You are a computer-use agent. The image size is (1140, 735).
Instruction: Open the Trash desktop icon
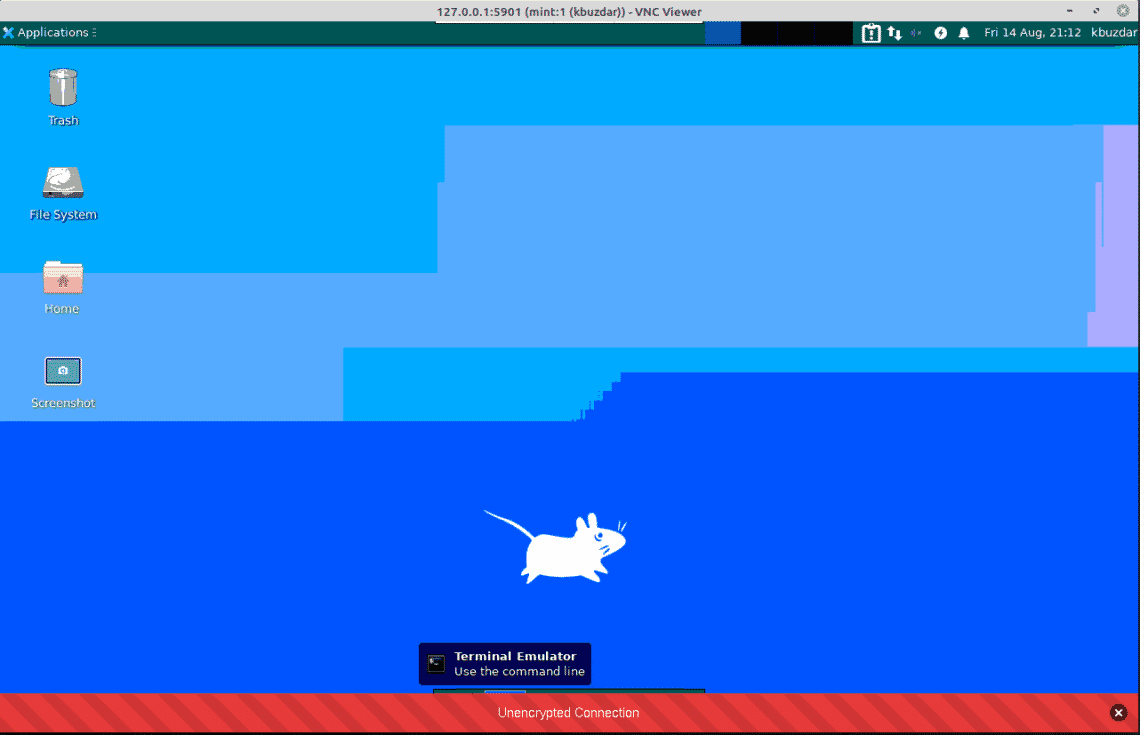(63, 97)
